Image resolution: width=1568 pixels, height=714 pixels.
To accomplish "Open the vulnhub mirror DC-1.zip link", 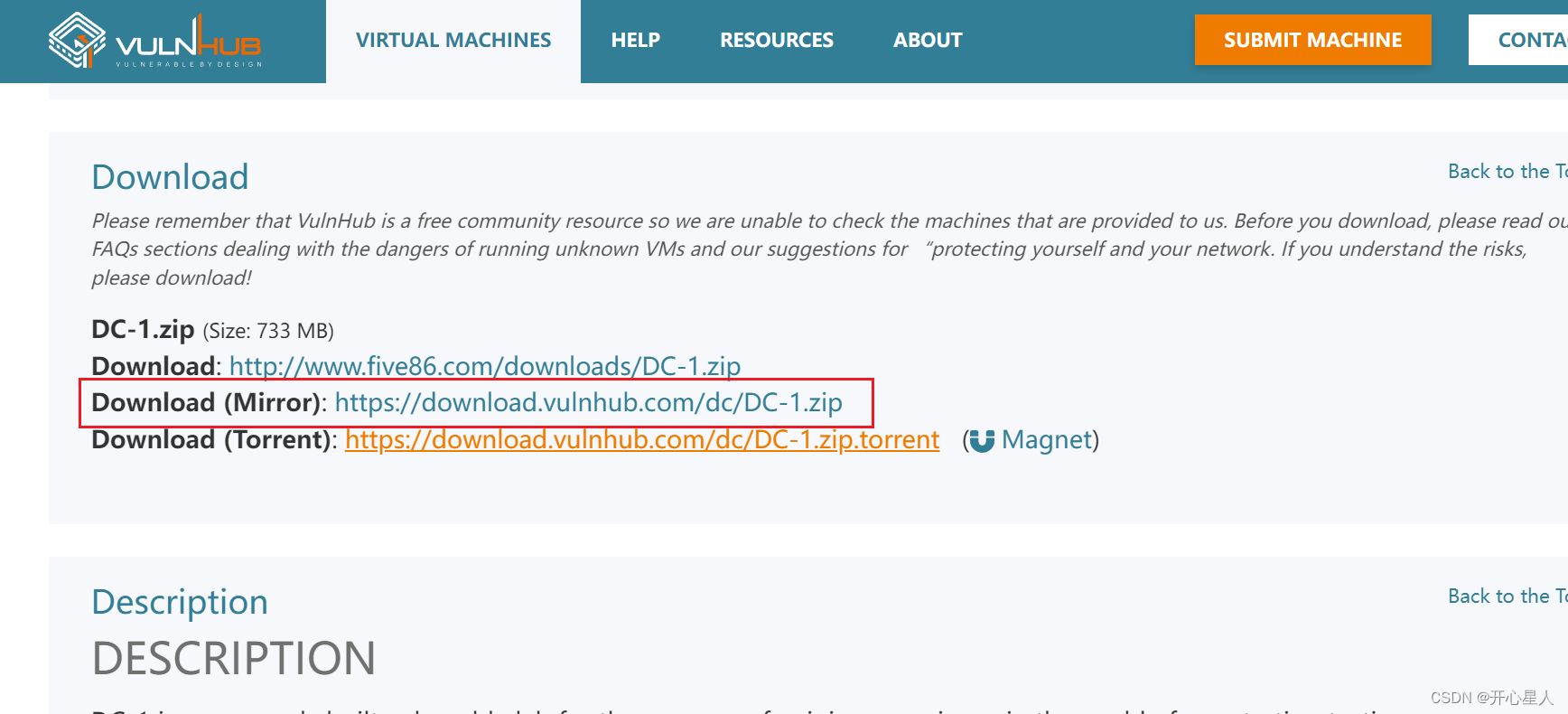I will [589, 402].
